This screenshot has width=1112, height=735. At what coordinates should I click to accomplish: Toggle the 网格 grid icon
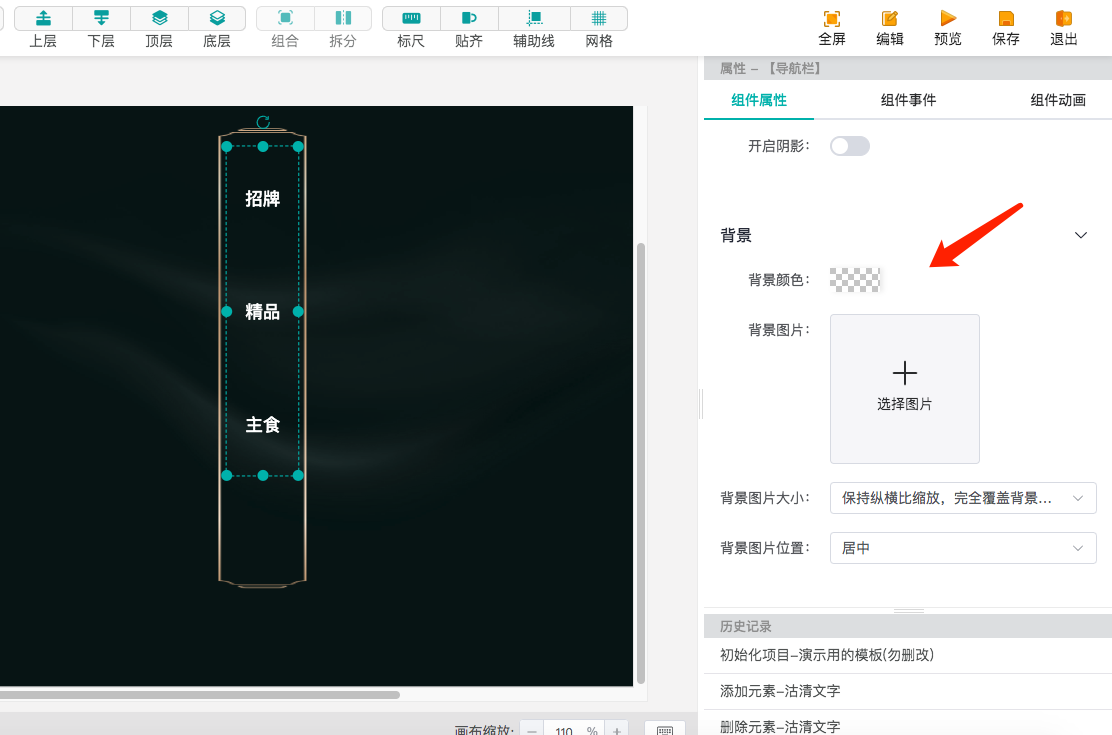click(598, 26)
